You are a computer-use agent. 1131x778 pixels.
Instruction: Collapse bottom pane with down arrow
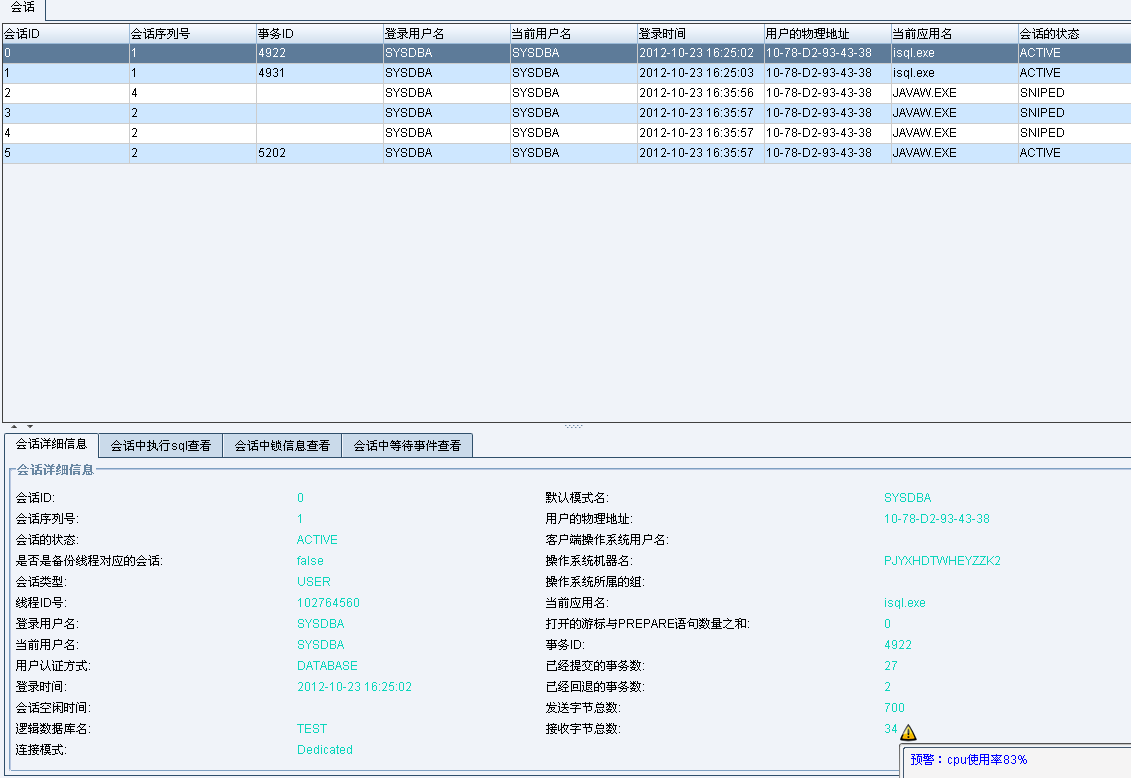pos(30,427)
